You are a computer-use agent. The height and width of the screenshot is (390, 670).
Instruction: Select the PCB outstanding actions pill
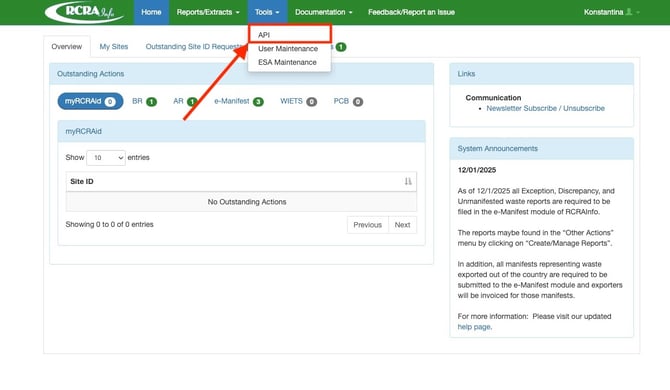(x=348, y=101)
